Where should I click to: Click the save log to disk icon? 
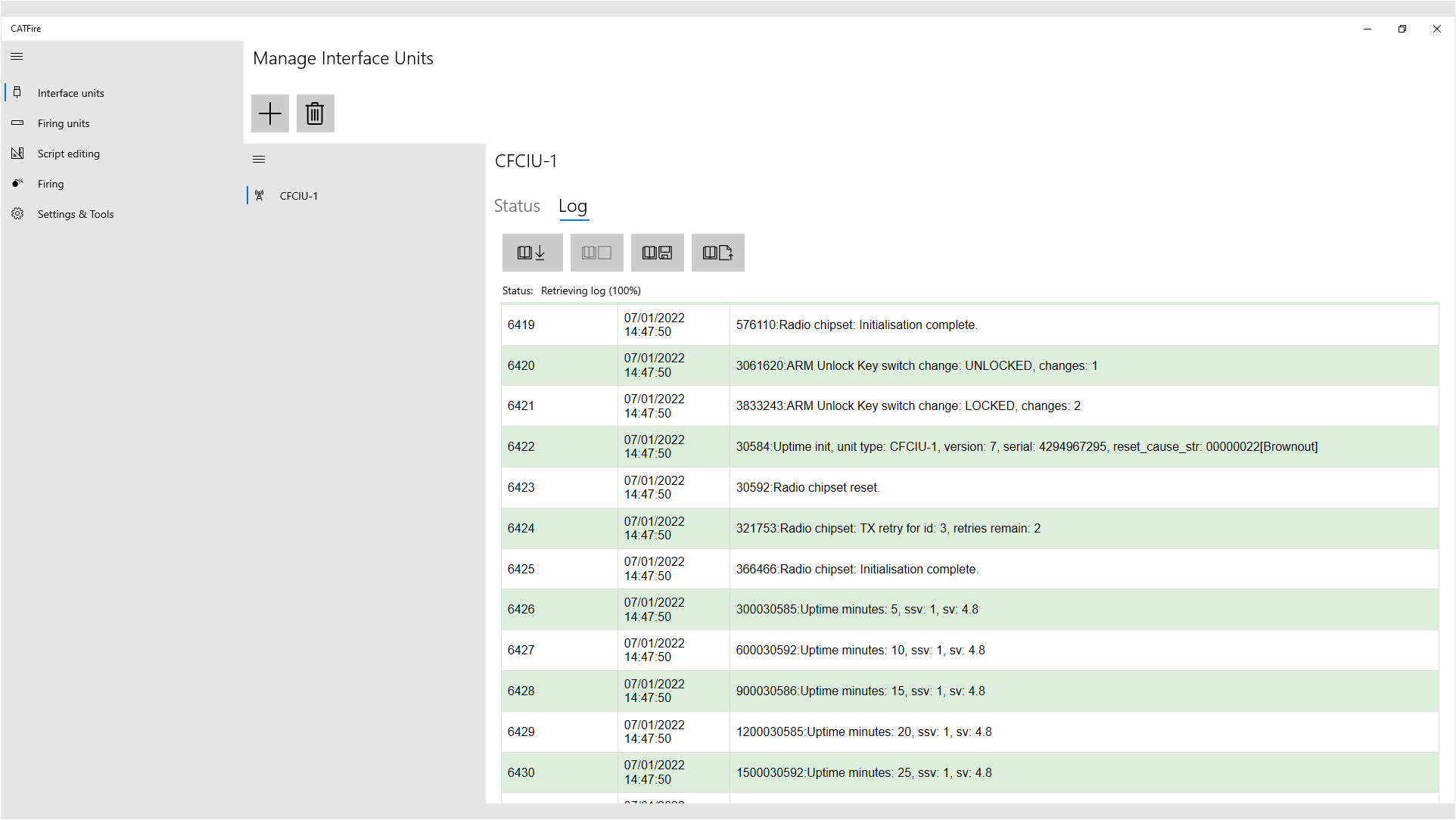[x=657, y=253]
